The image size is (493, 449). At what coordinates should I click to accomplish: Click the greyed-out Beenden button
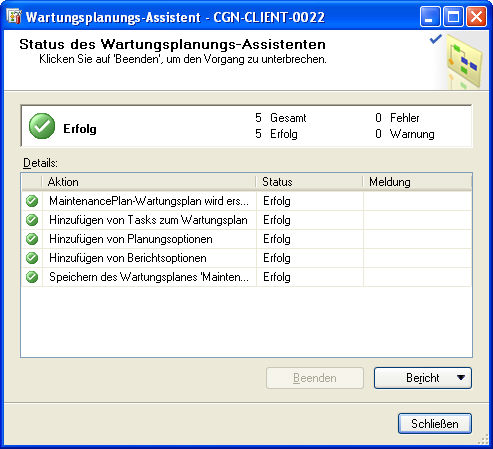coord(315,378)
